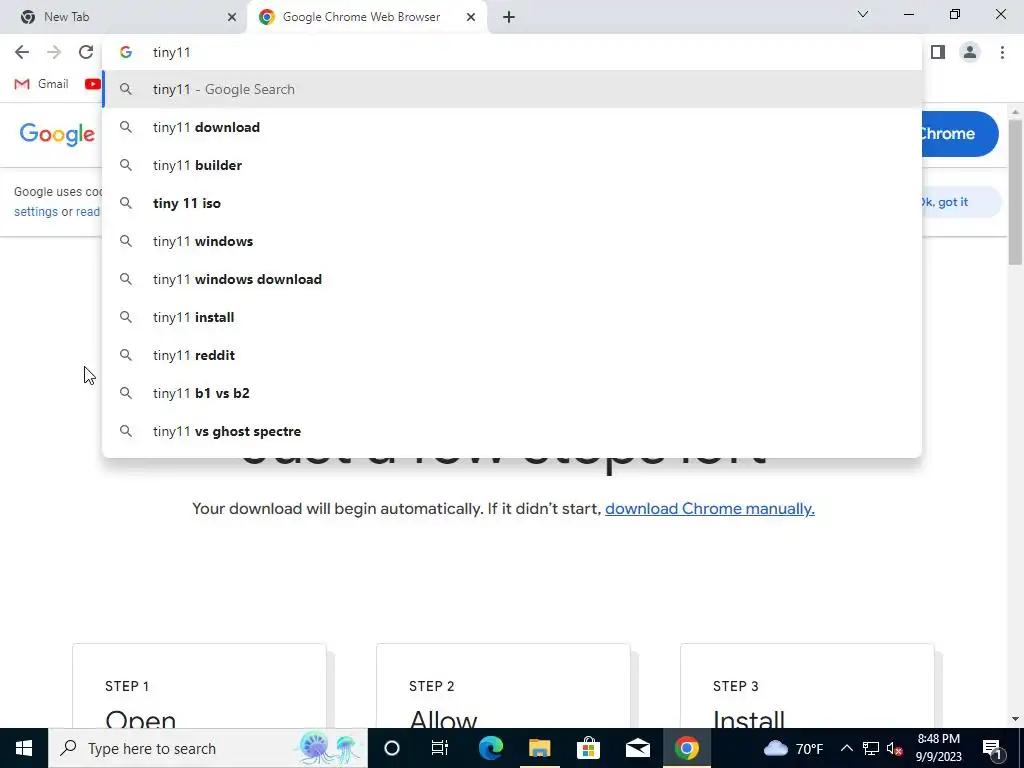Open Microsoft Store from taskbar

[x=588, y=748]
